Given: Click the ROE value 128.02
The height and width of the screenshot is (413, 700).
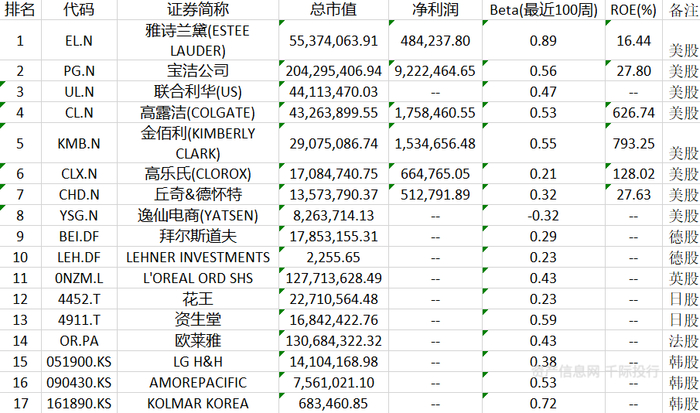Looking at the screenshot, I should (633, 174).
